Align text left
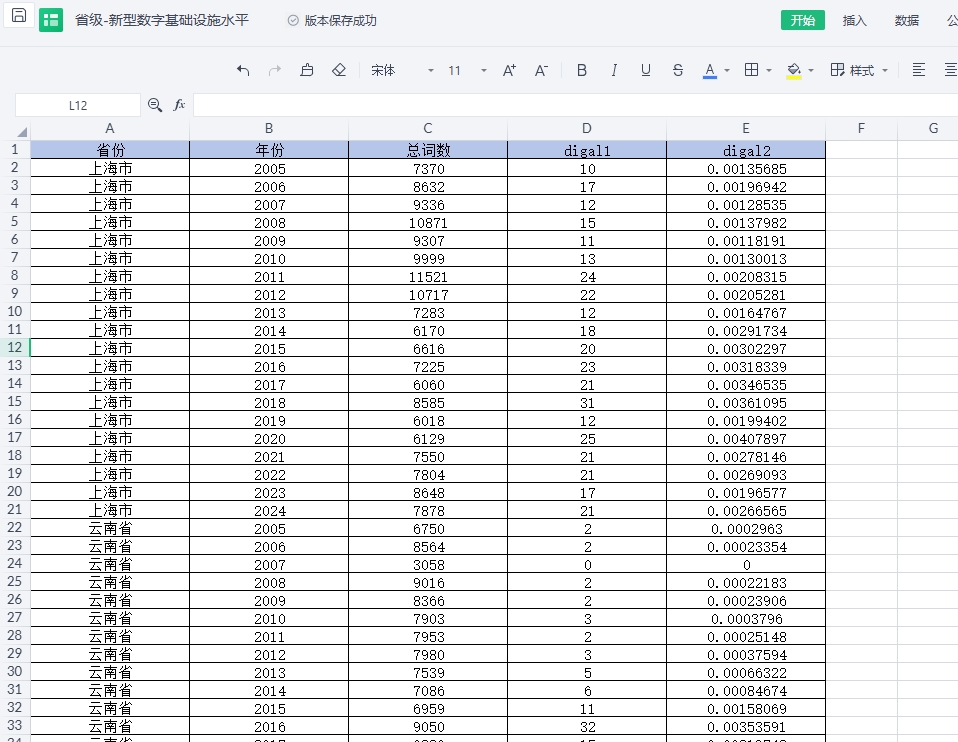The width and height of the screenshot is (958, 742). click(x=918, y=70)
